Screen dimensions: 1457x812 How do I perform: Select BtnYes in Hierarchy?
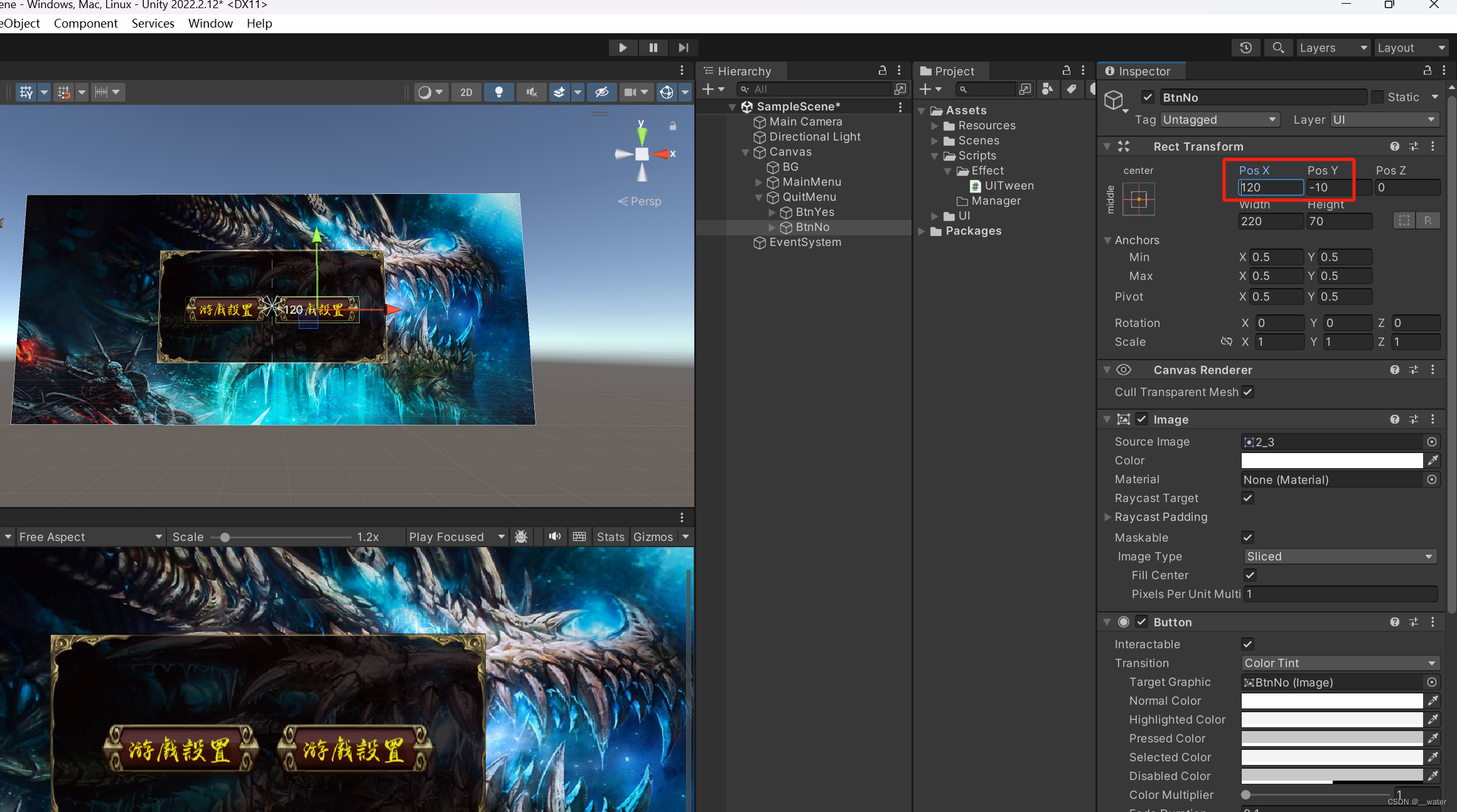[815, 212]
